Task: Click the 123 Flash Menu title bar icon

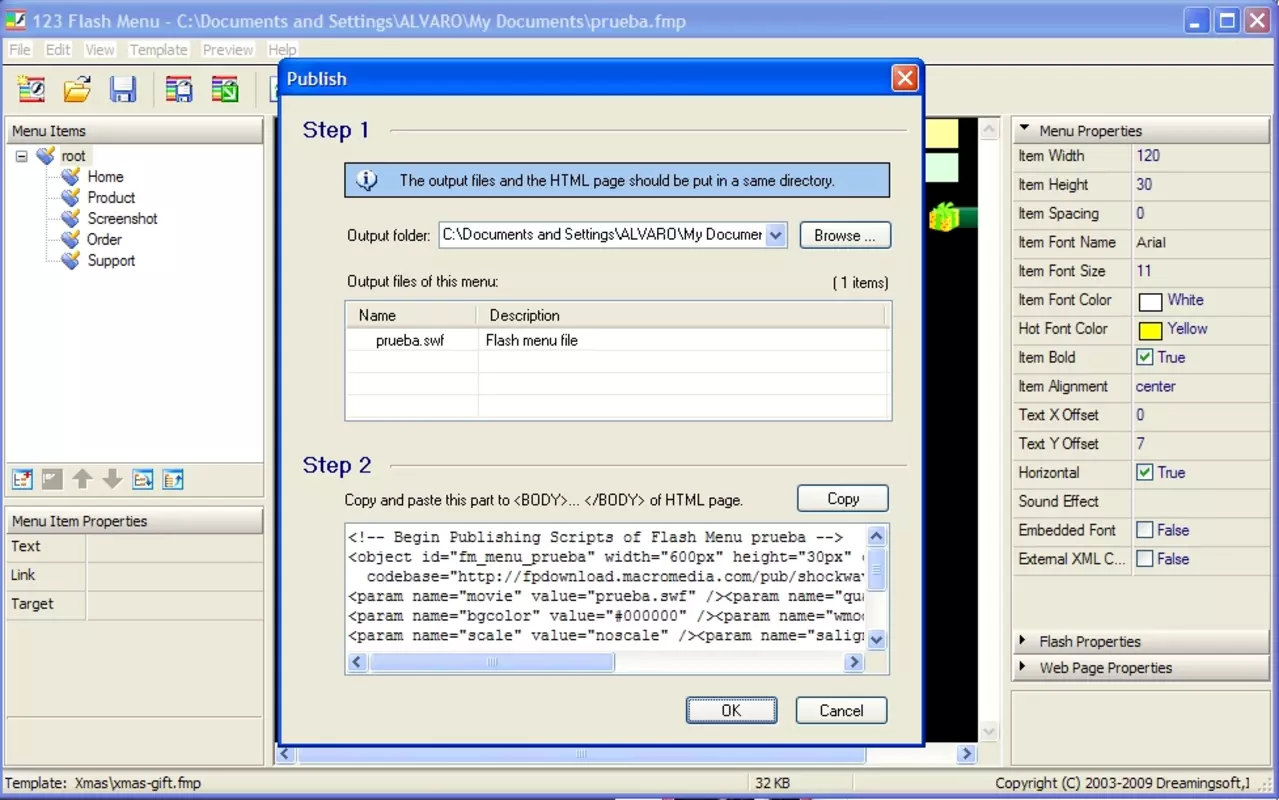Action: click(16, 21)
